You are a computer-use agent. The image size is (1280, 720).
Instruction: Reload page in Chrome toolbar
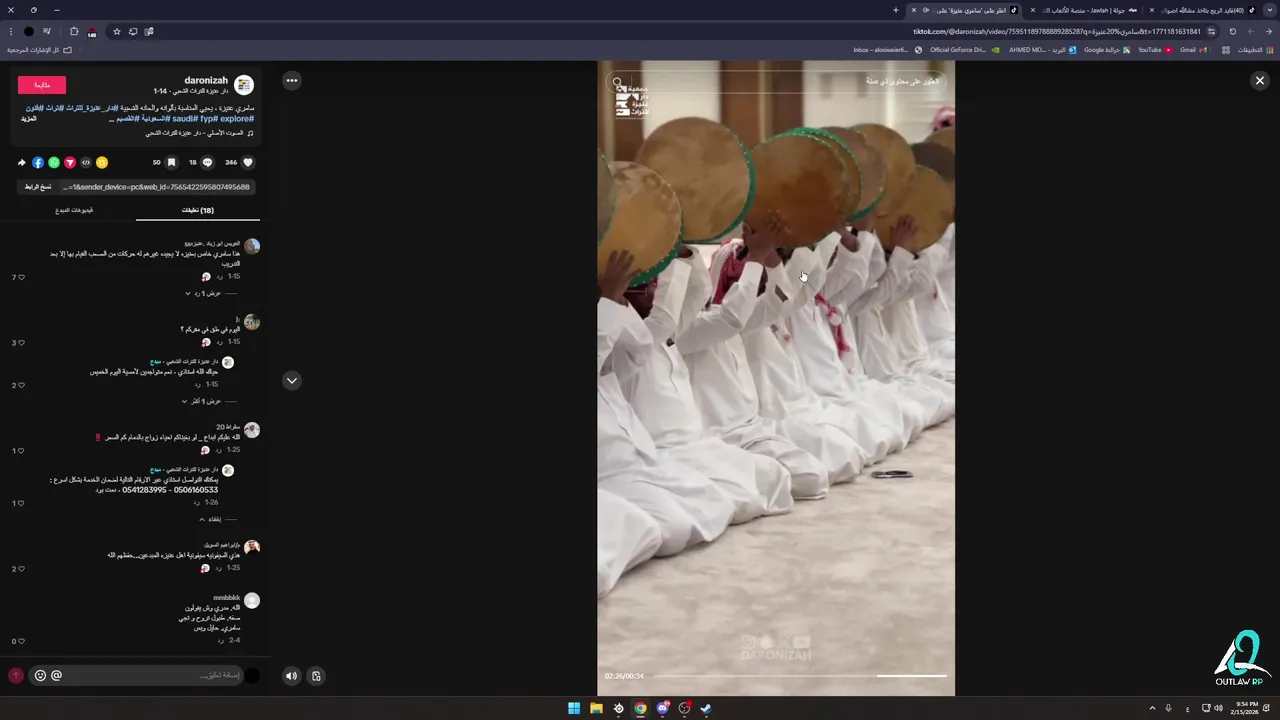tap(1232, 31)
